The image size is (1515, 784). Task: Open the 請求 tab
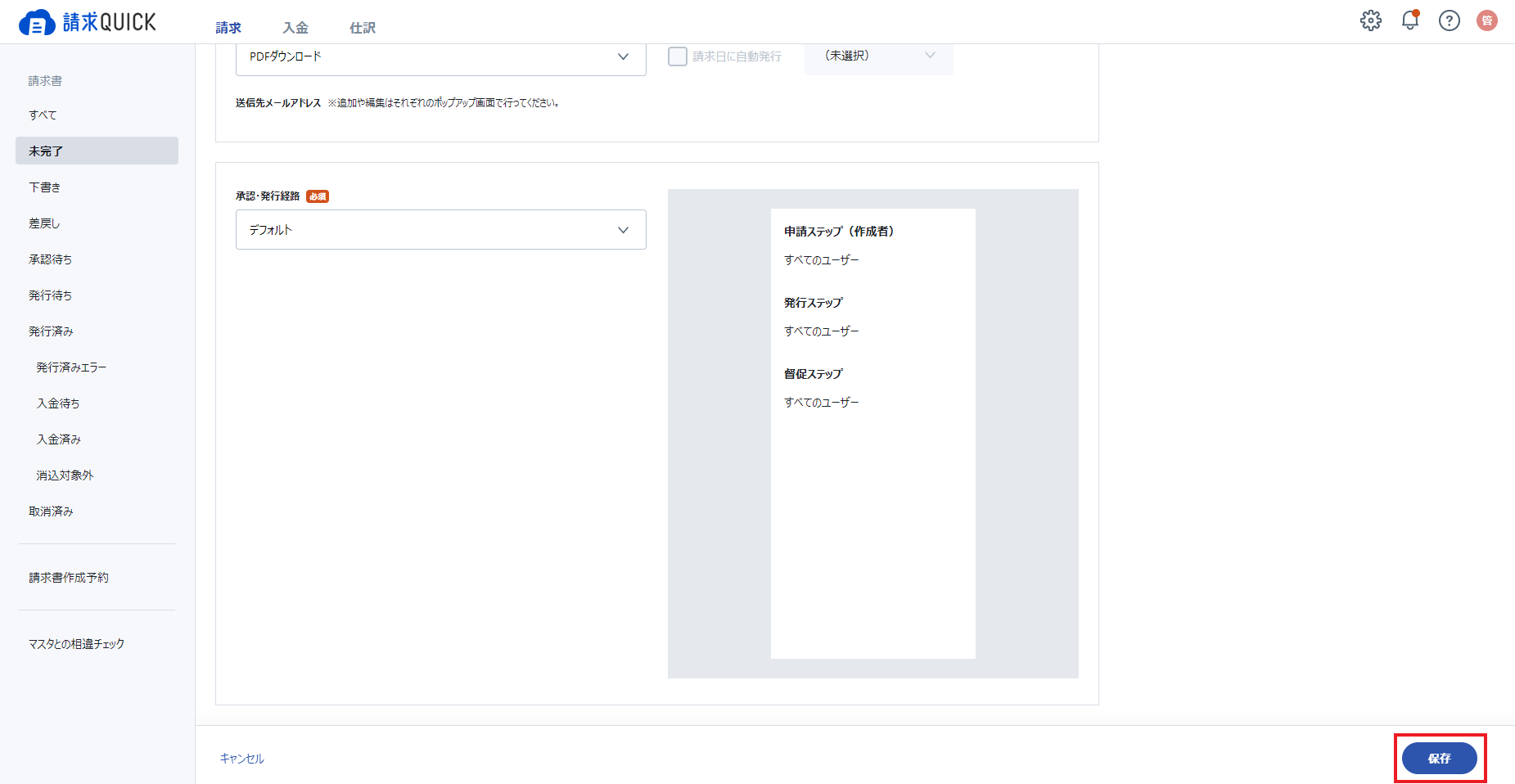[228, 28]
